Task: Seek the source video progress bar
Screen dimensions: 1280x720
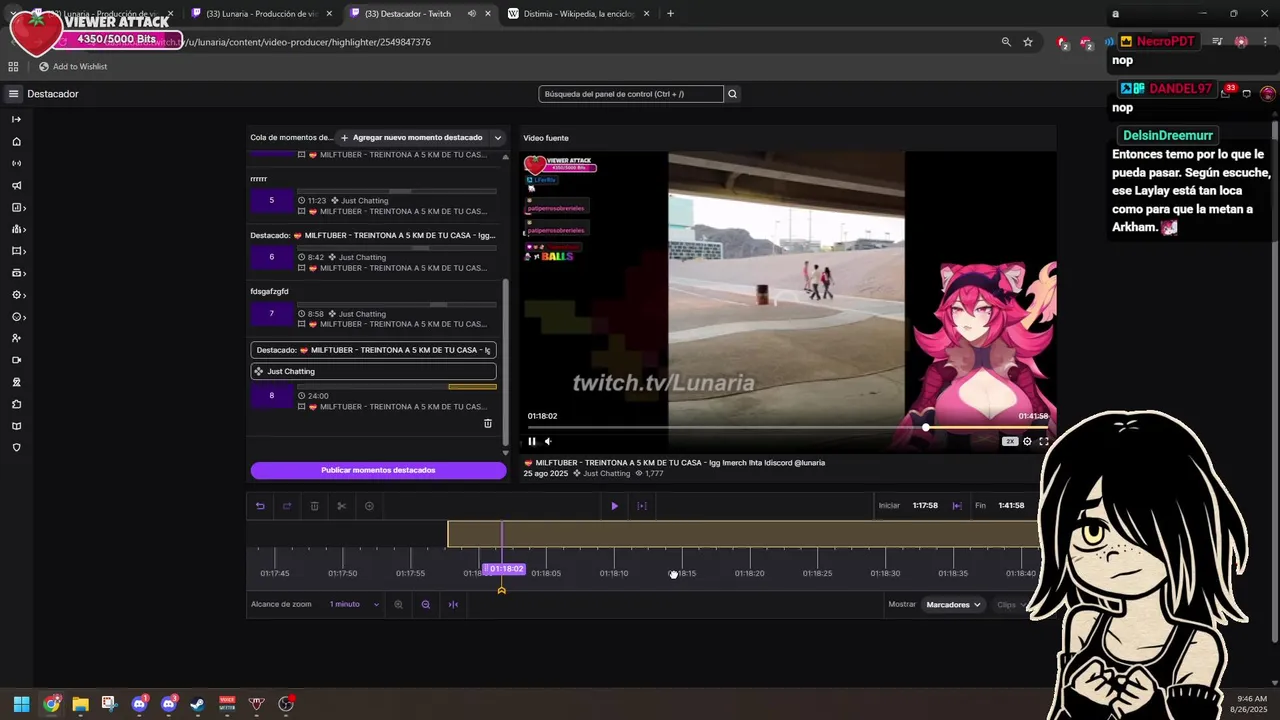Action: [x=788, y=428]
